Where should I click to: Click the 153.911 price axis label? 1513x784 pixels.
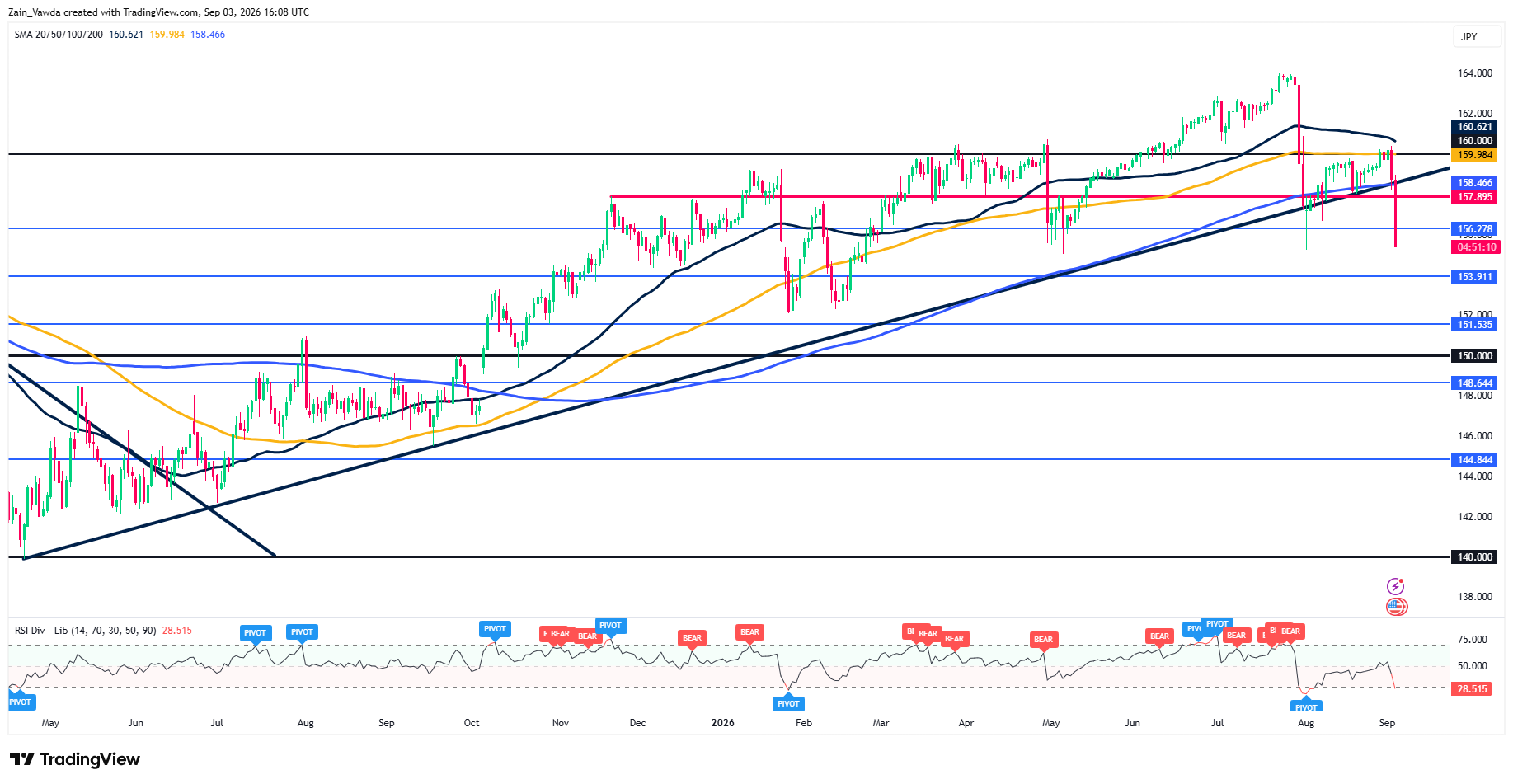1474,277
